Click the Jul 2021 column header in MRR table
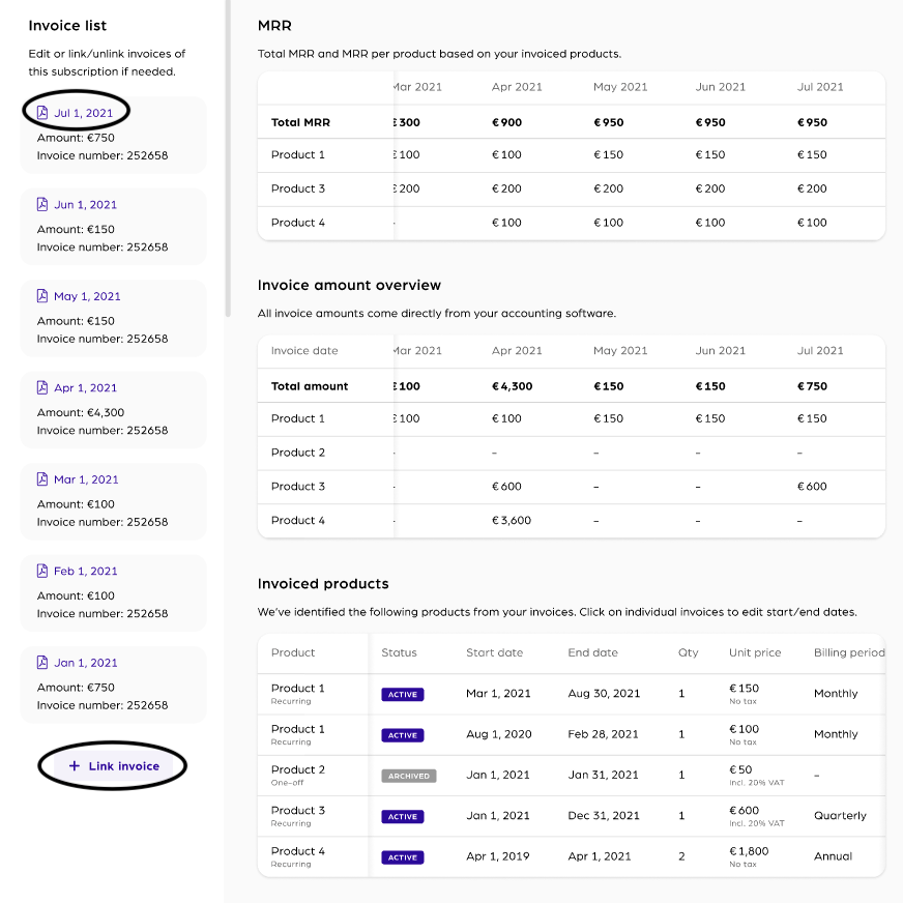904x904 pixels. (x=820, y=87)
